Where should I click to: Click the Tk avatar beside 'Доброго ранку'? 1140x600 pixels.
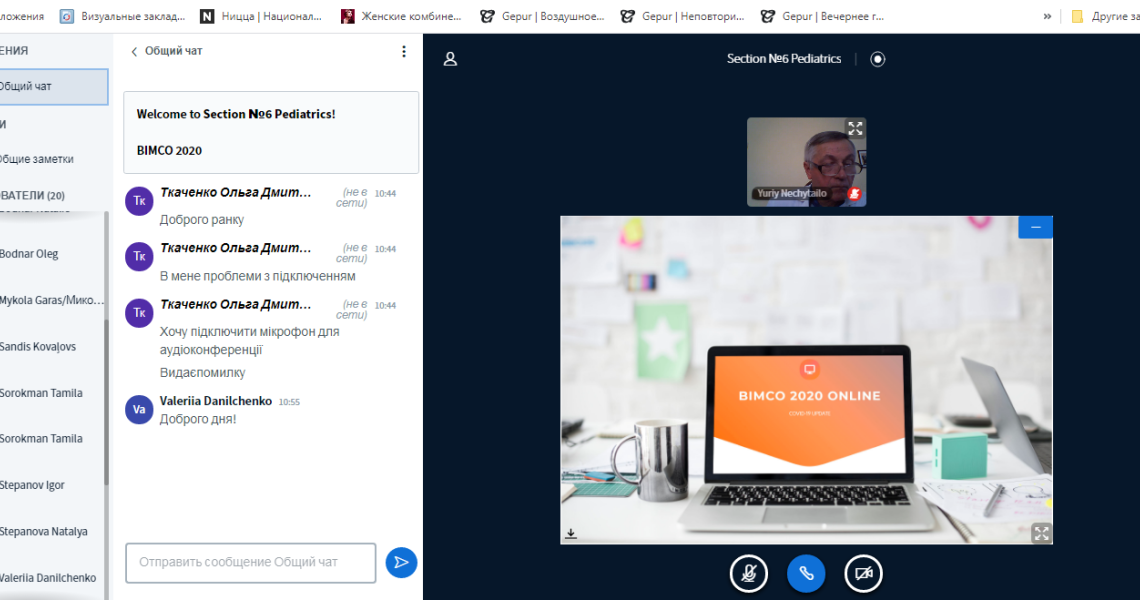(x=139, y=201)
